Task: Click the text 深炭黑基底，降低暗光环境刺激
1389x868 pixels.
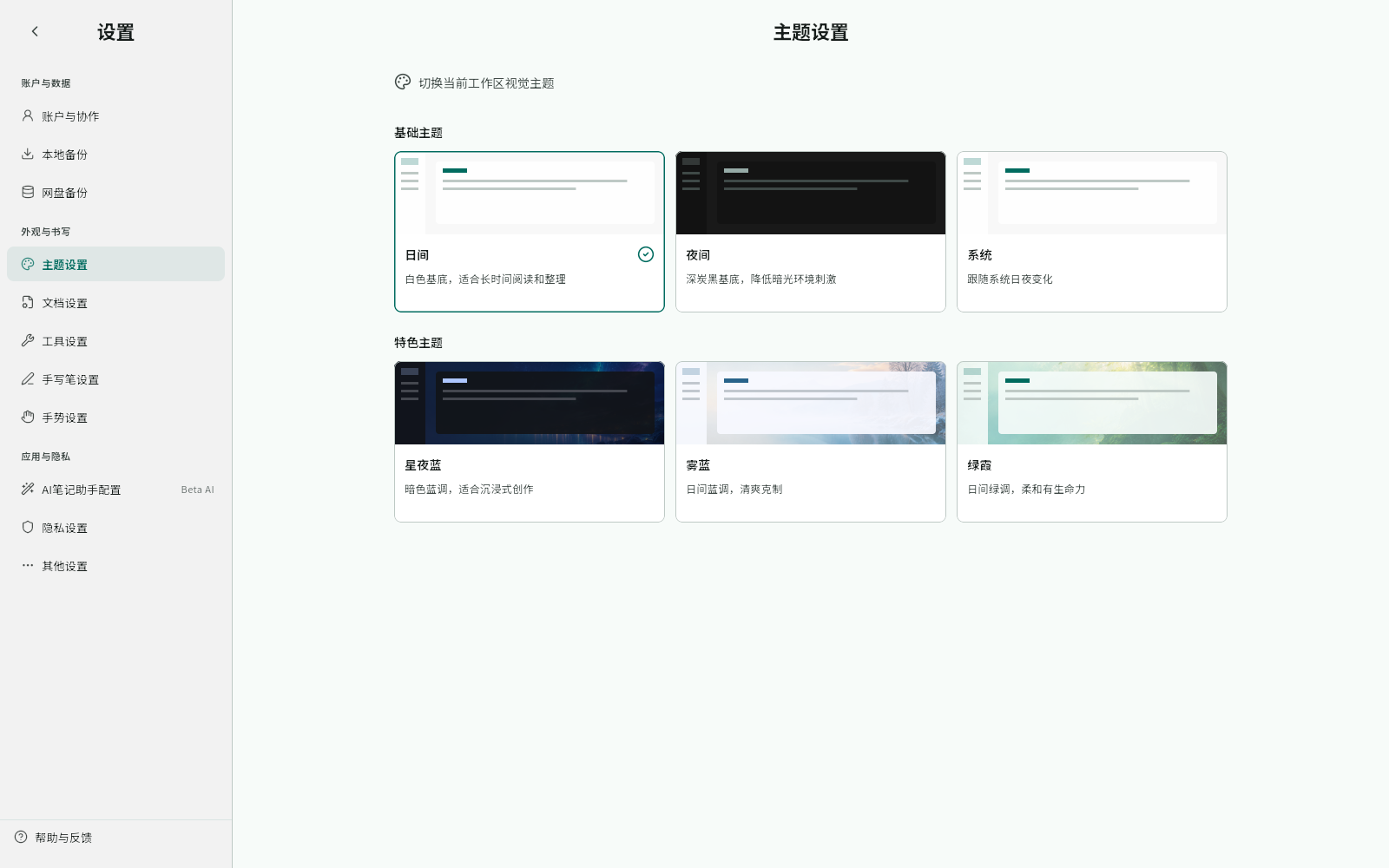Action: tap(761, 279)
